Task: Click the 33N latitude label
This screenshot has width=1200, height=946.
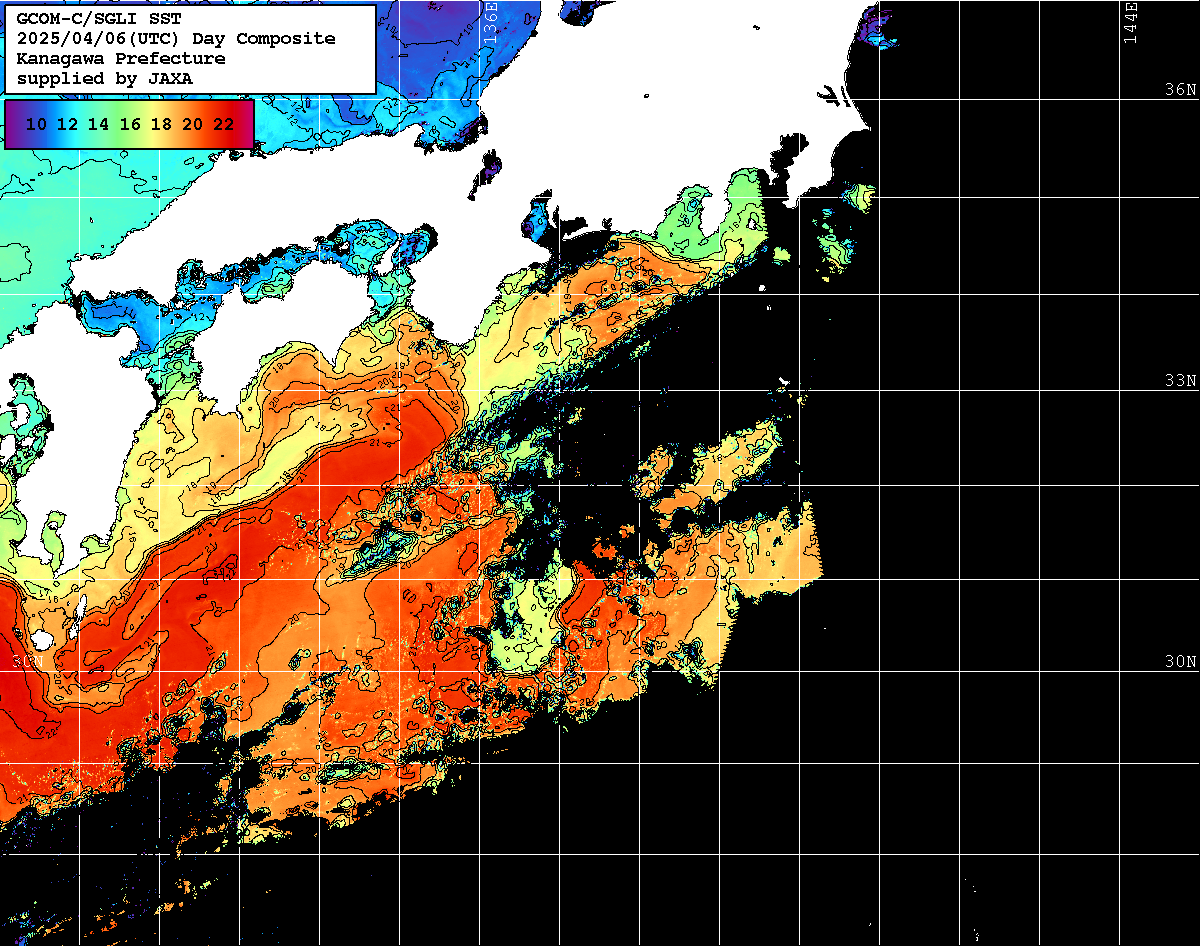Action: 1180,381
